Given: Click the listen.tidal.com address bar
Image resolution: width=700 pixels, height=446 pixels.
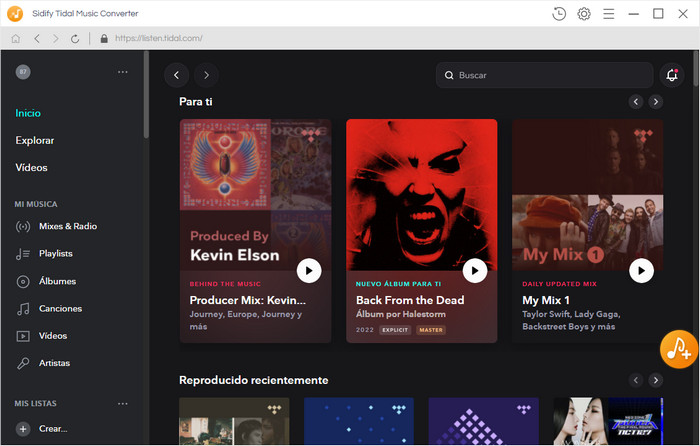Looking at the screenshot, I should [158, 38].
